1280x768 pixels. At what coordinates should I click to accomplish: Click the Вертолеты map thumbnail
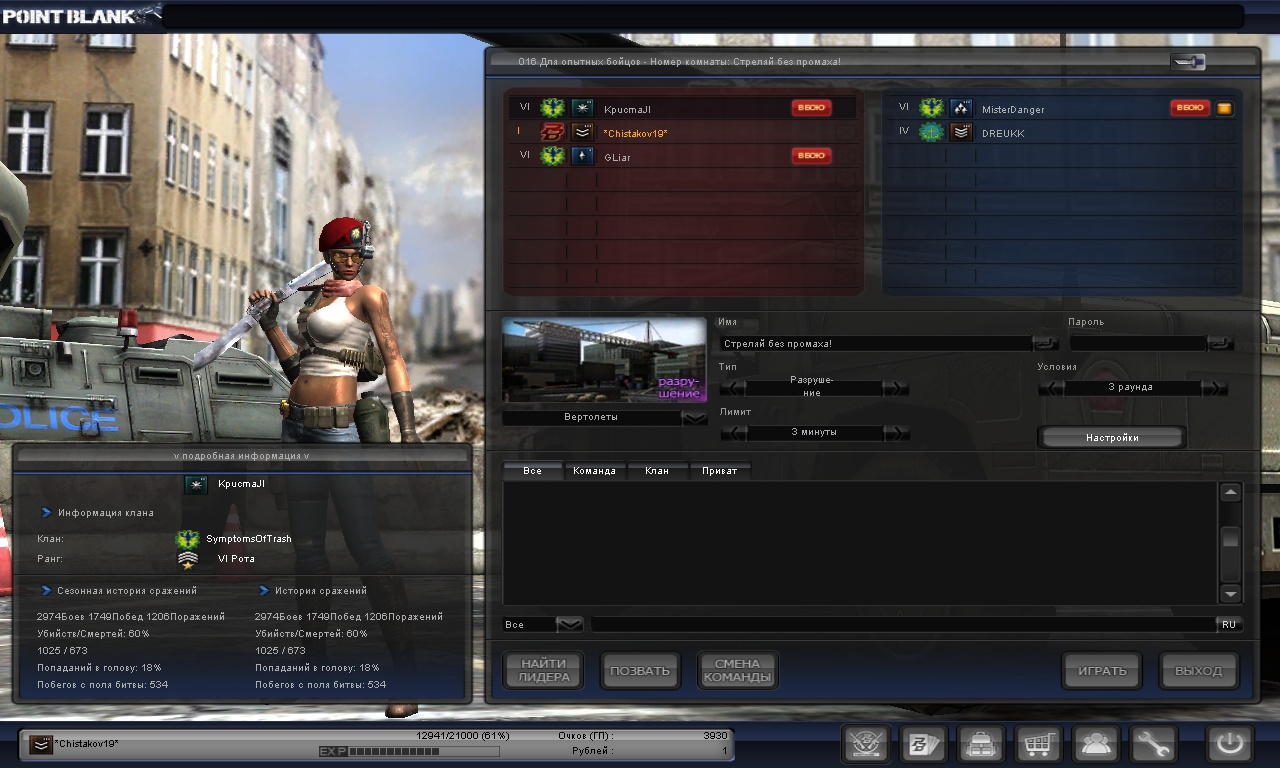pyautogui.click(x=604, y=360)
